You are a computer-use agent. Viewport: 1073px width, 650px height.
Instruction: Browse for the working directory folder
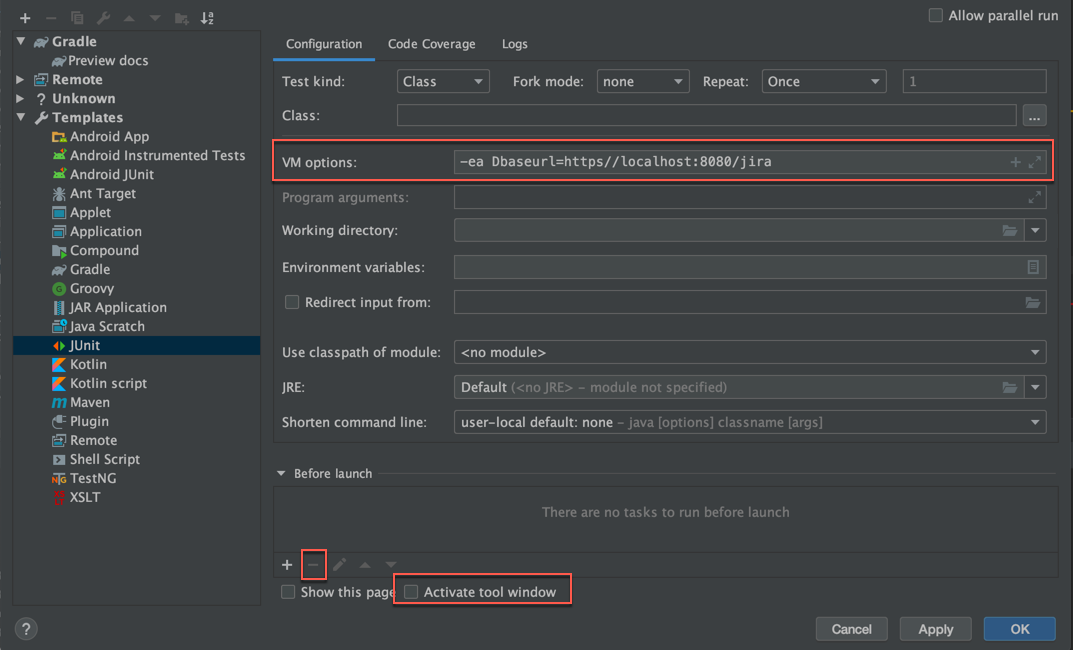pyautogui.click(x=1009, y=231)
